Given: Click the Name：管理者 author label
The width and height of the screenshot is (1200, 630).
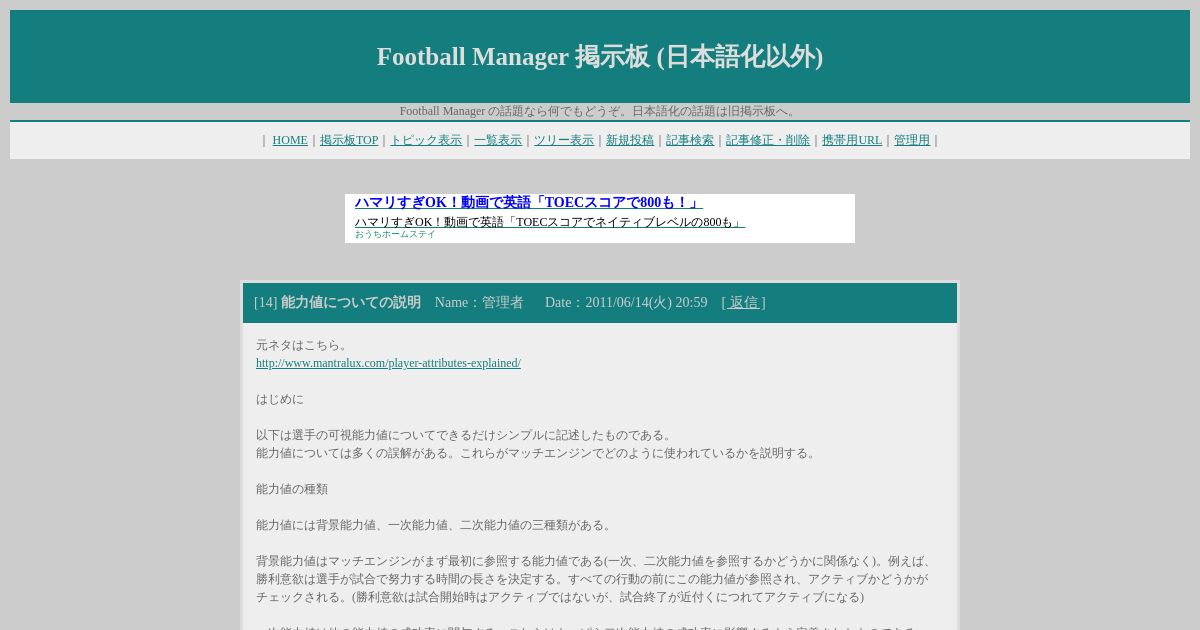Looking at the screenshot, I should click(479, 303).
